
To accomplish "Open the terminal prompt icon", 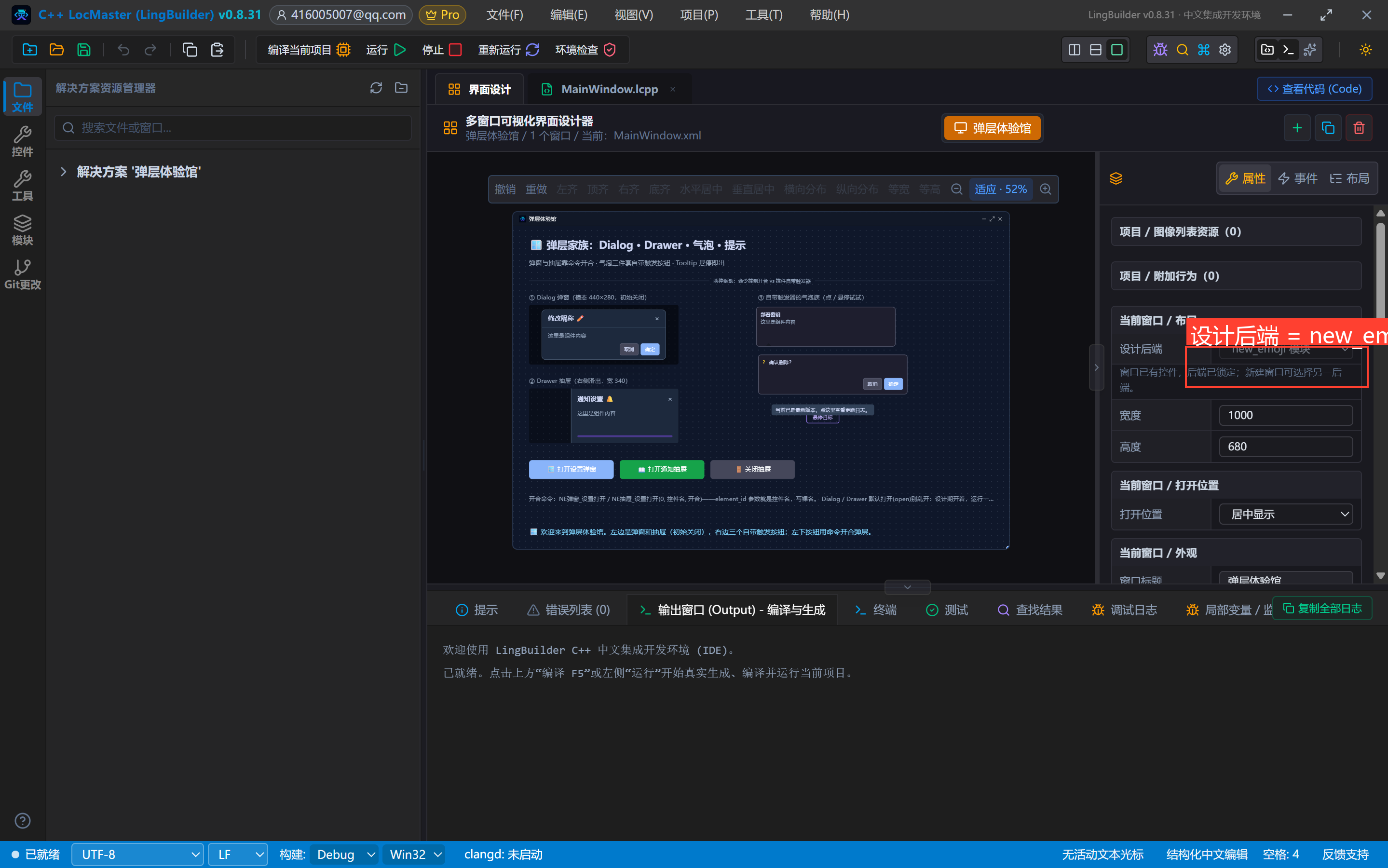I will click(x=1288, y=50).
